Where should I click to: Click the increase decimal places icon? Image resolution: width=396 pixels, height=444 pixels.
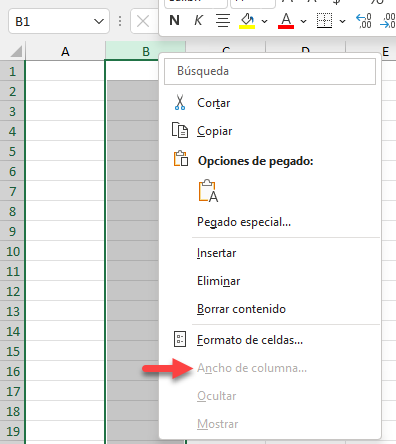point(364,21)
